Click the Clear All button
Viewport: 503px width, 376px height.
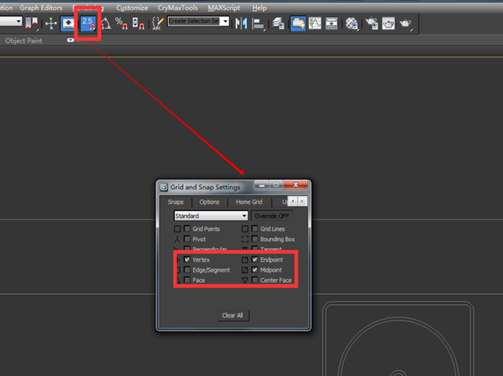(x=233, y=315)
